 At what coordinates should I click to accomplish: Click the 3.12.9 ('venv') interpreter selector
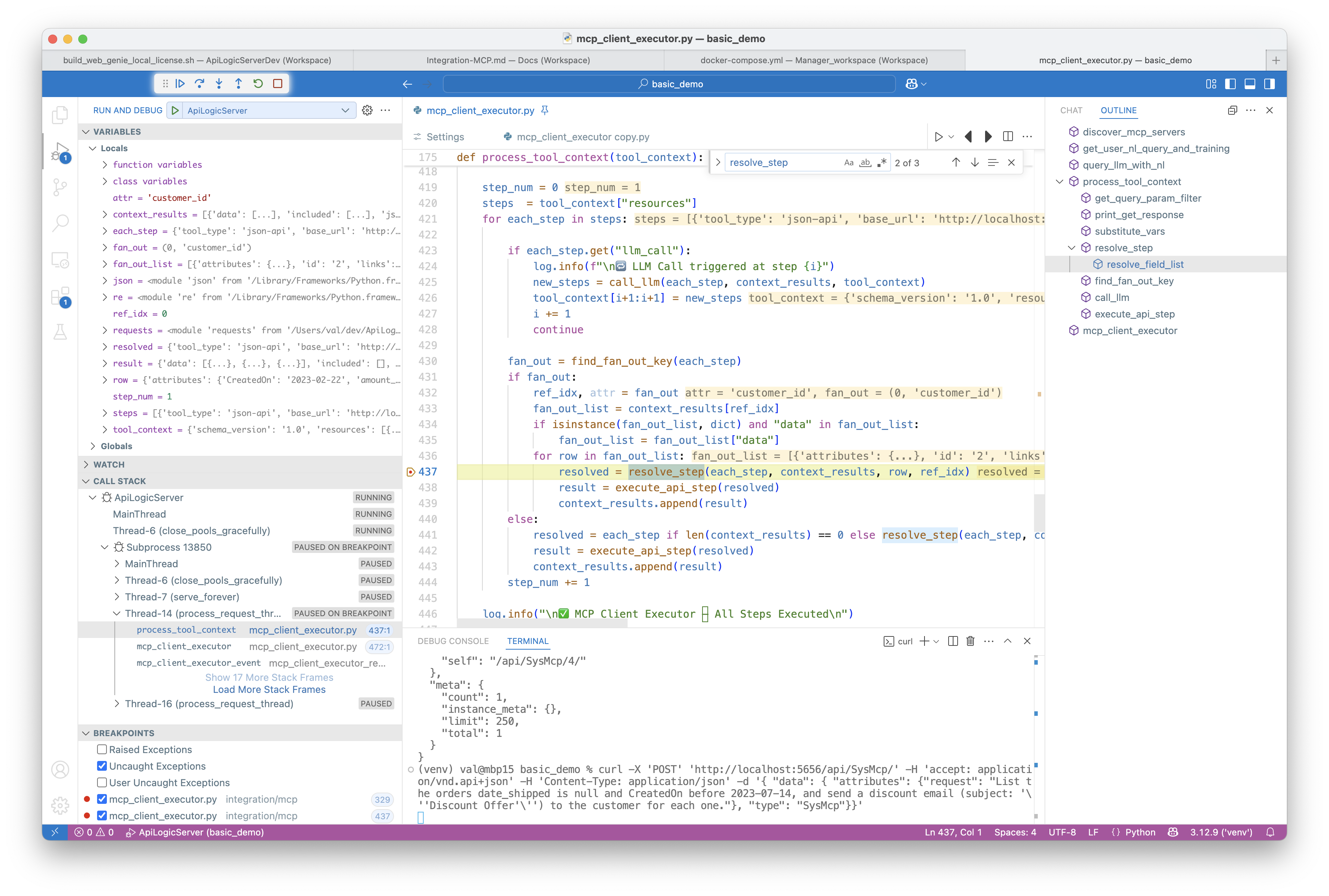tap(1221, 832)
